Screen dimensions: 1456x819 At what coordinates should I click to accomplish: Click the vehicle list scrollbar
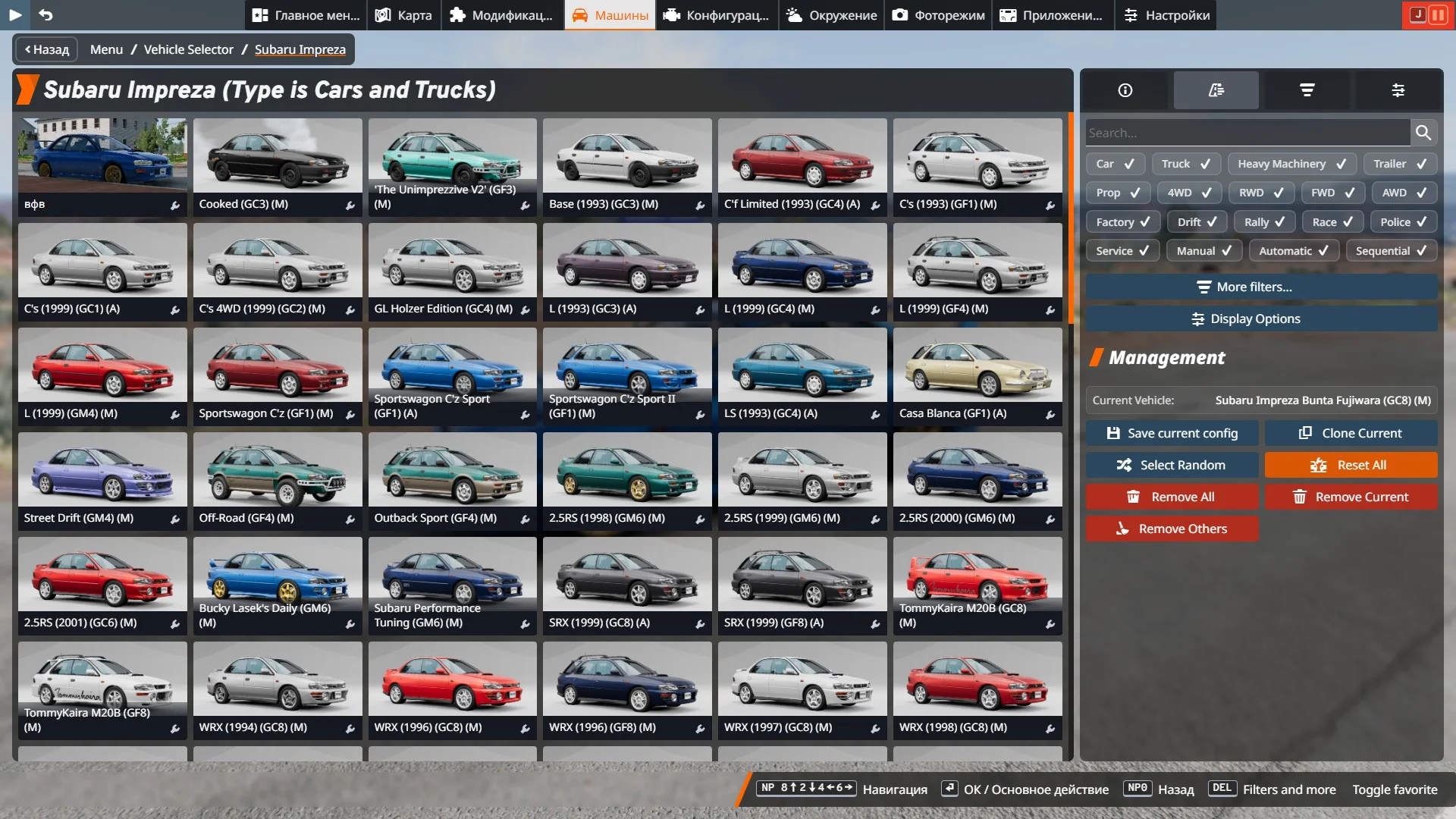[1071, 218]
